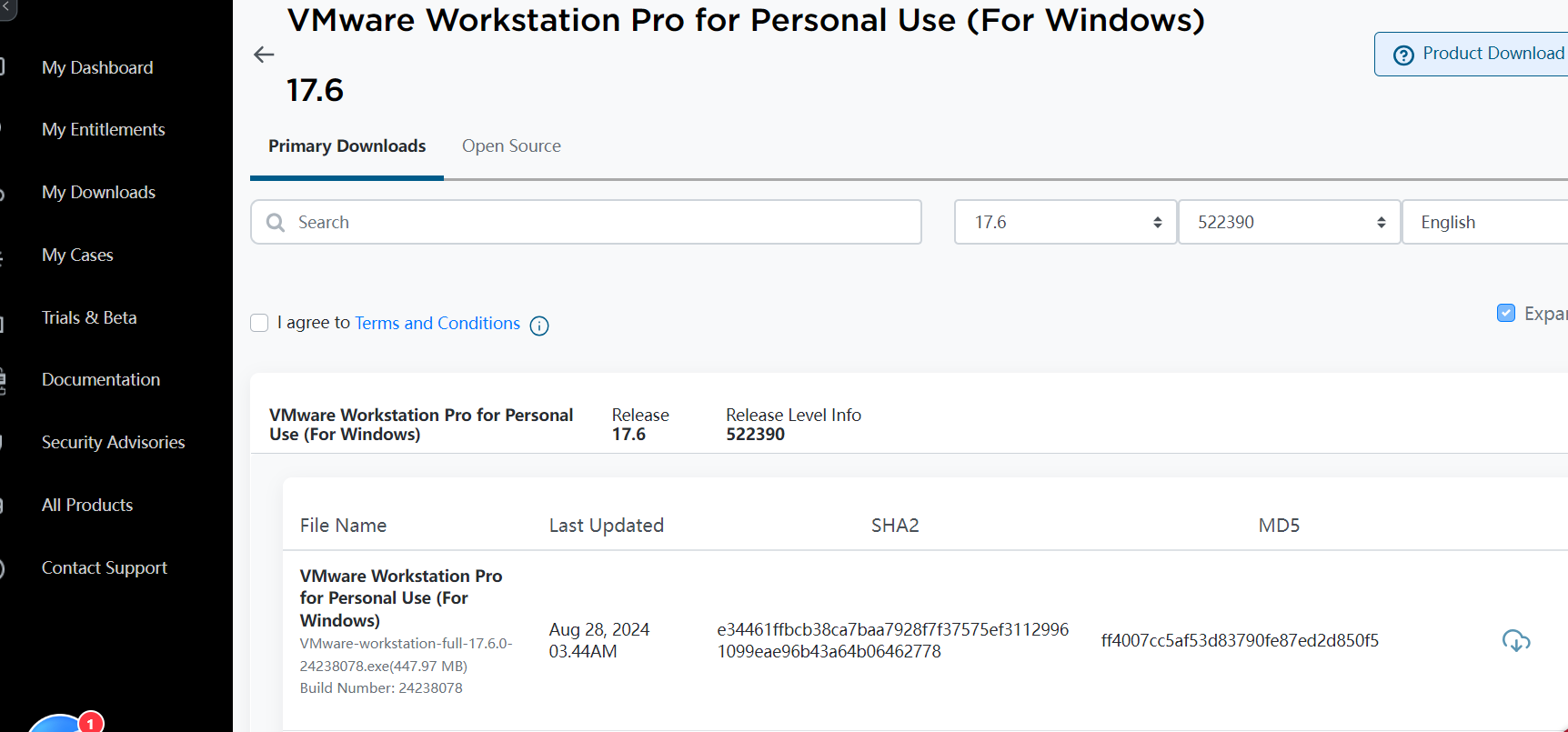Image resolution: width=1568 pixels, height=732 pixels.
Task: Open My Cases in sidebar
Action: (77, 255)
